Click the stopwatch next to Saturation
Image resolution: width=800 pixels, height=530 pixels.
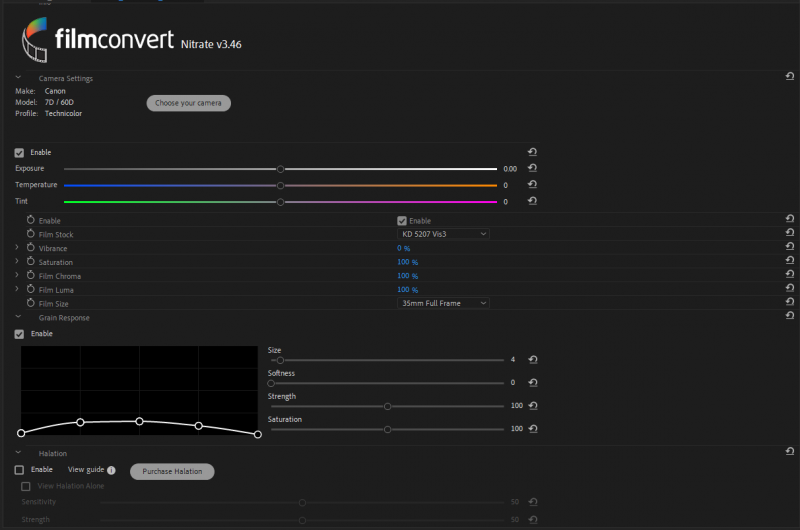click(30, 262)
